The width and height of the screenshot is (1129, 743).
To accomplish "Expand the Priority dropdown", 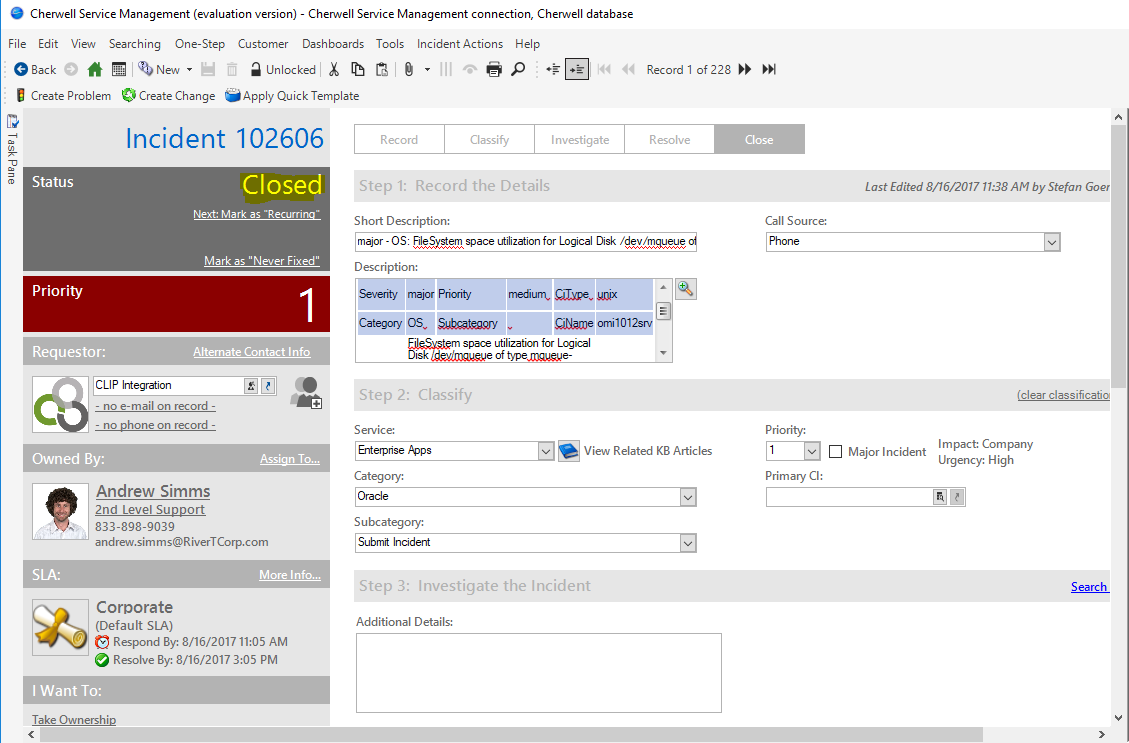I will [812, 451].
